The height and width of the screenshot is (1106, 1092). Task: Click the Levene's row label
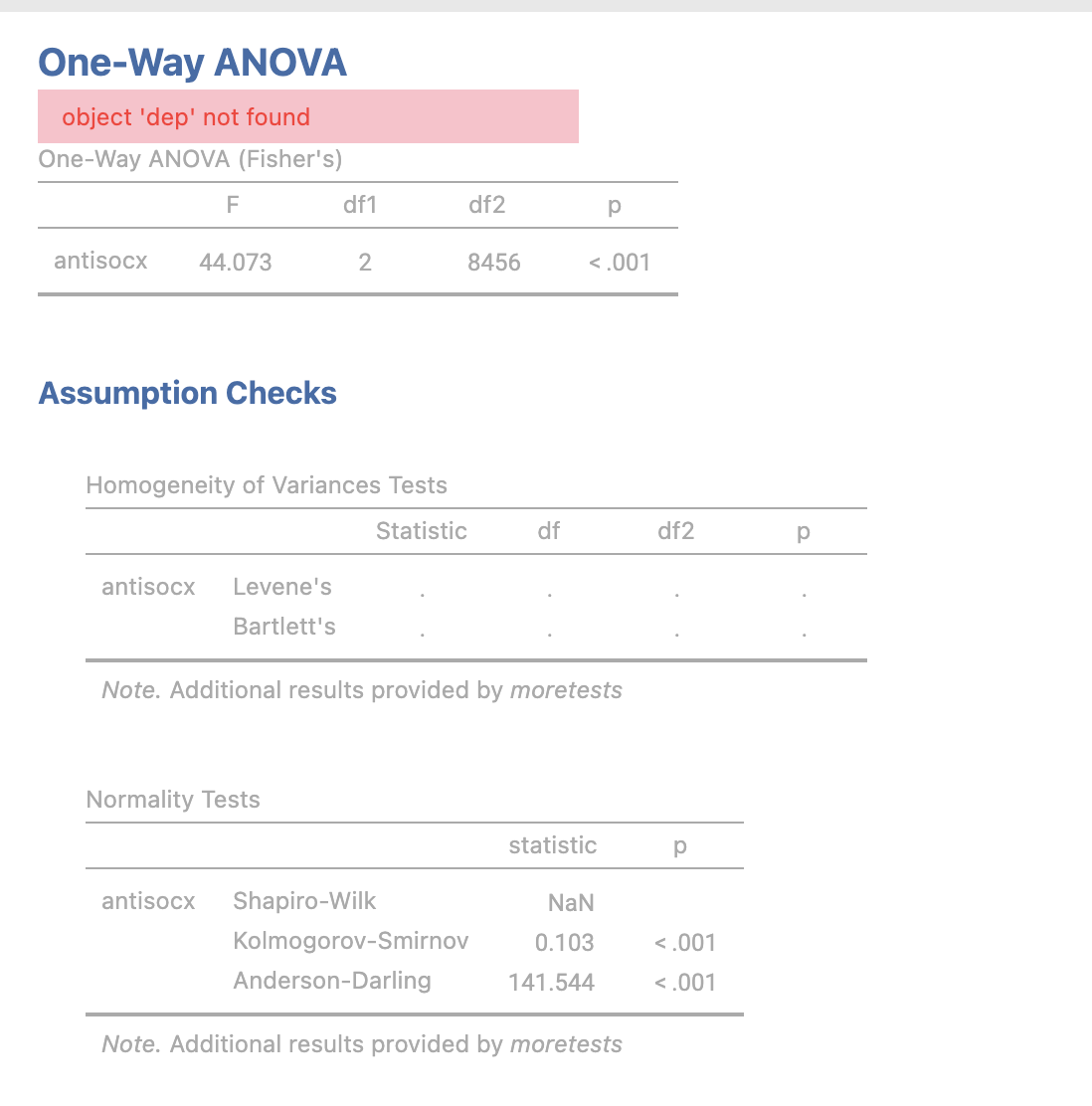(282, 586)
